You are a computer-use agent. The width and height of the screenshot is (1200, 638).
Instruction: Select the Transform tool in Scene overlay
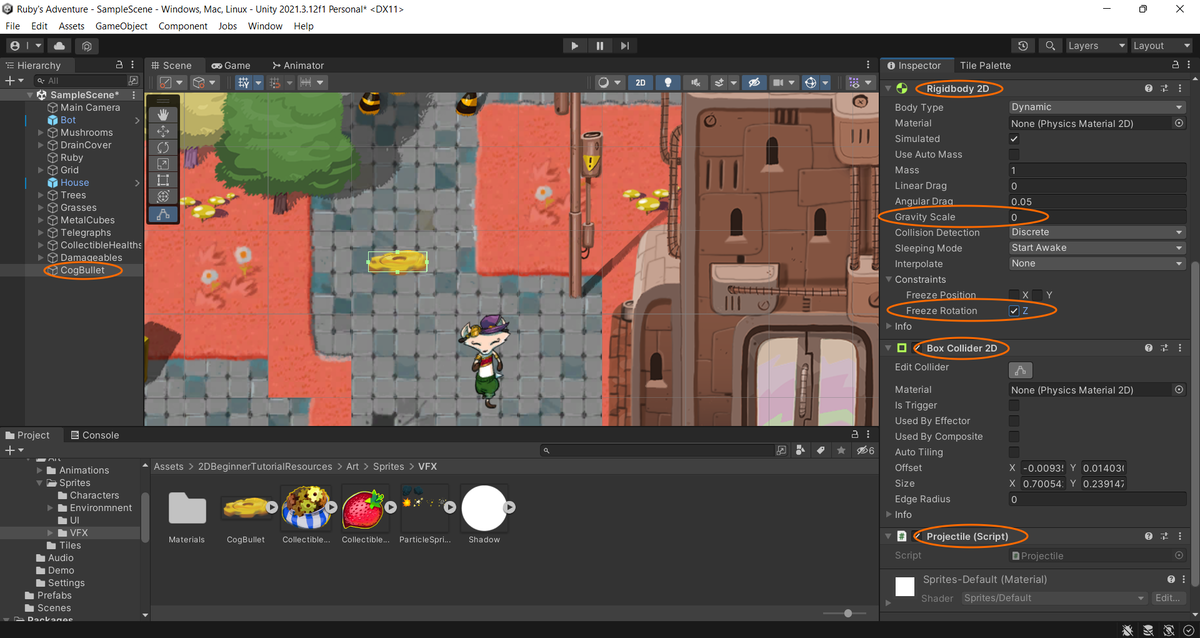coord(163,196)
